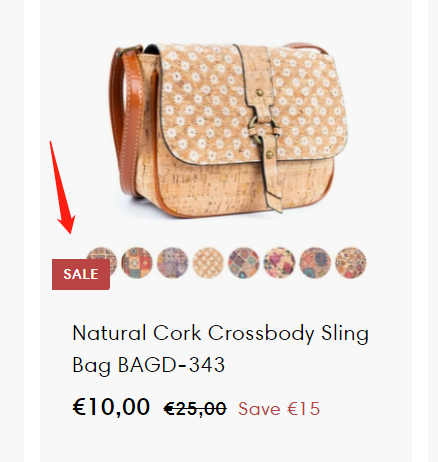Open the cork crossbody bag product image
438x462 pixels.
(x=228, y=129)
